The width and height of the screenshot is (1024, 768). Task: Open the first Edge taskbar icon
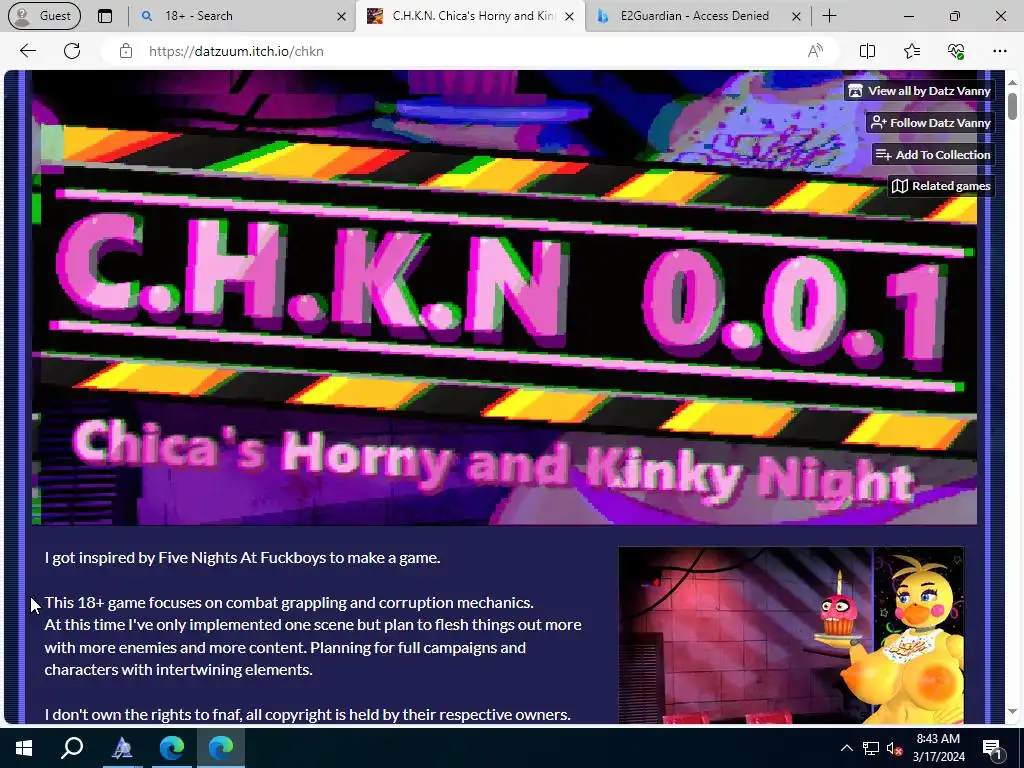click(172, 748)
